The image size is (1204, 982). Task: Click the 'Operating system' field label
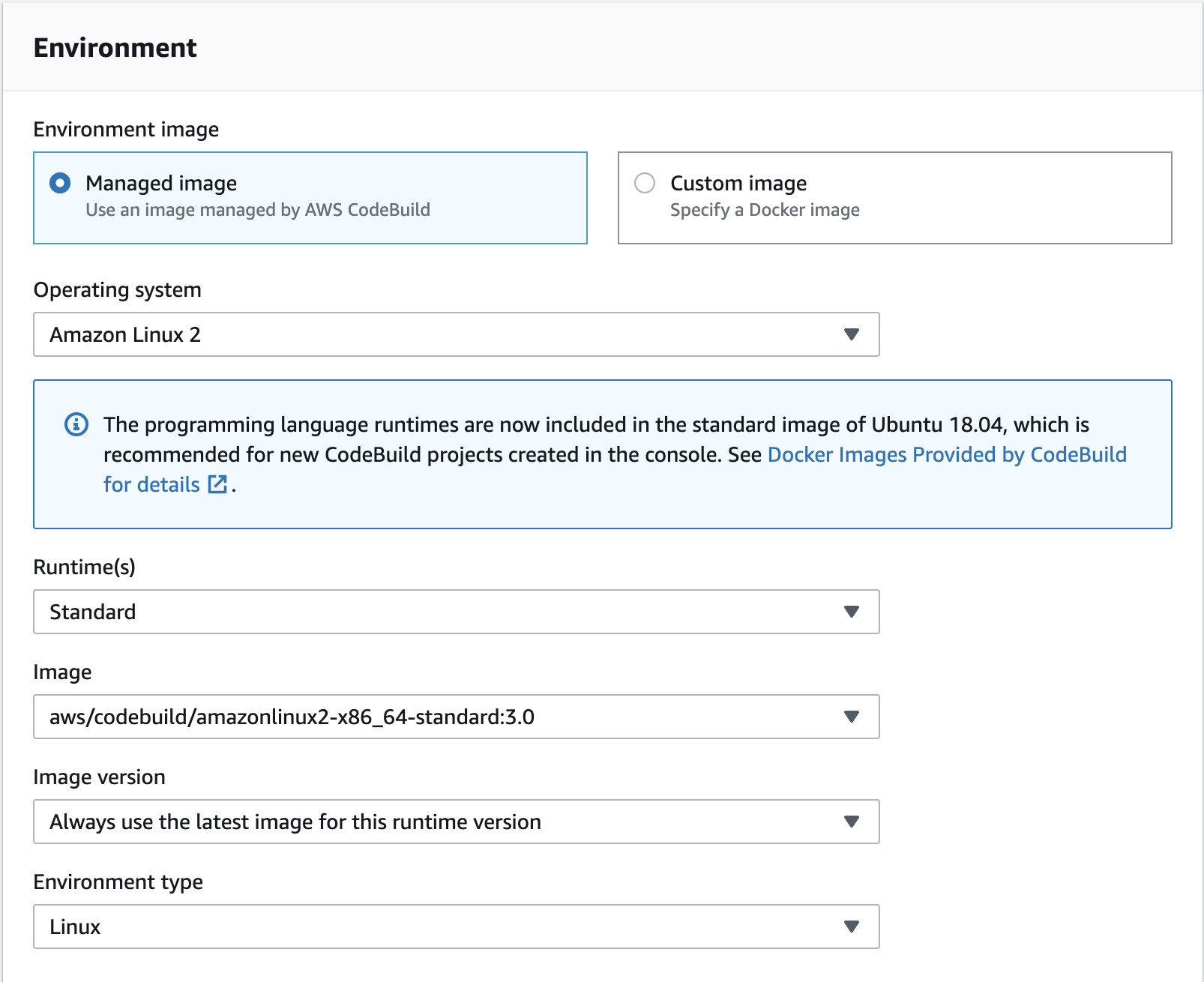(x=118, y=289)
